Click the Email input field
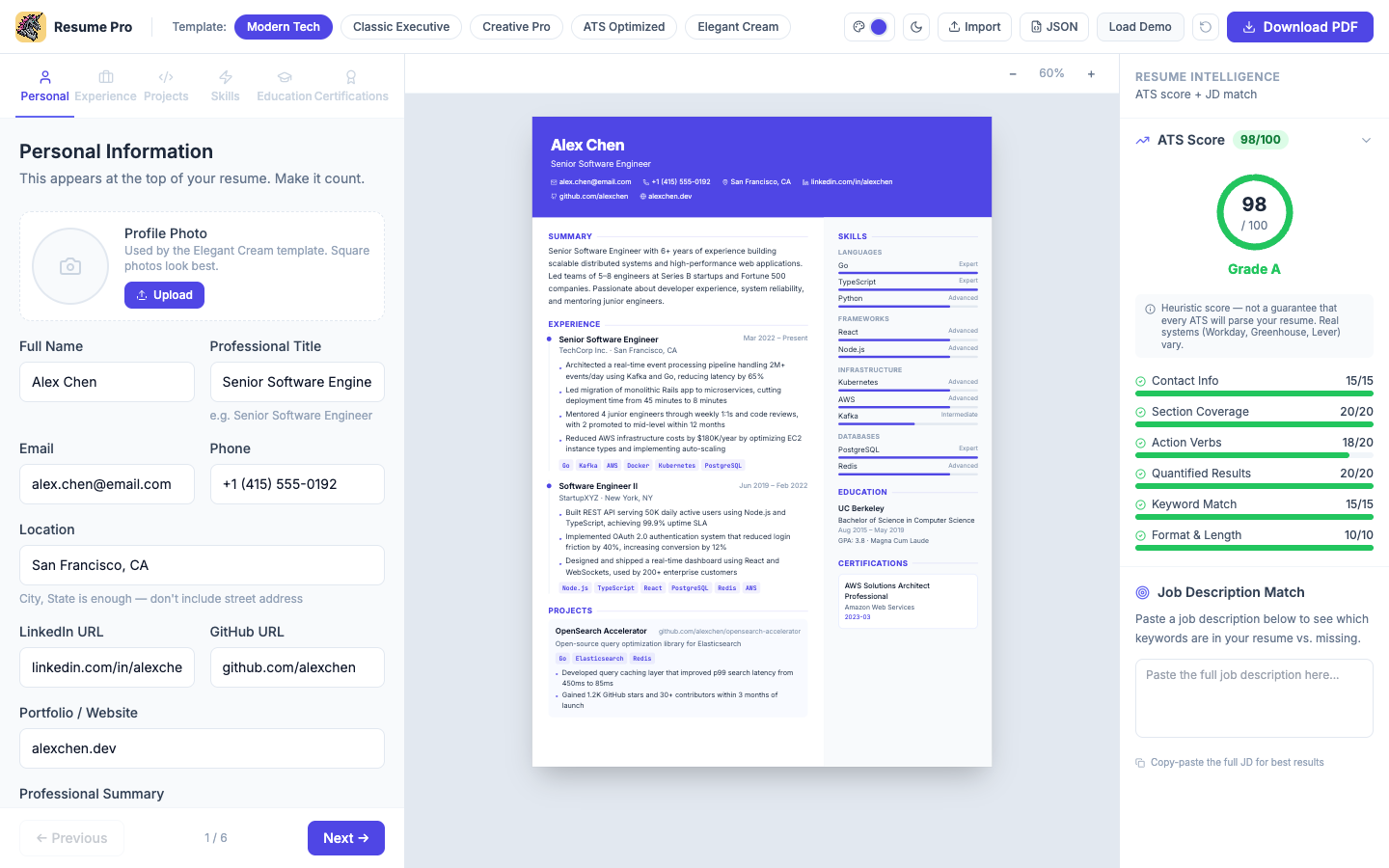Viewport: 1389px width, 868px height. click(x=107, y=484)
